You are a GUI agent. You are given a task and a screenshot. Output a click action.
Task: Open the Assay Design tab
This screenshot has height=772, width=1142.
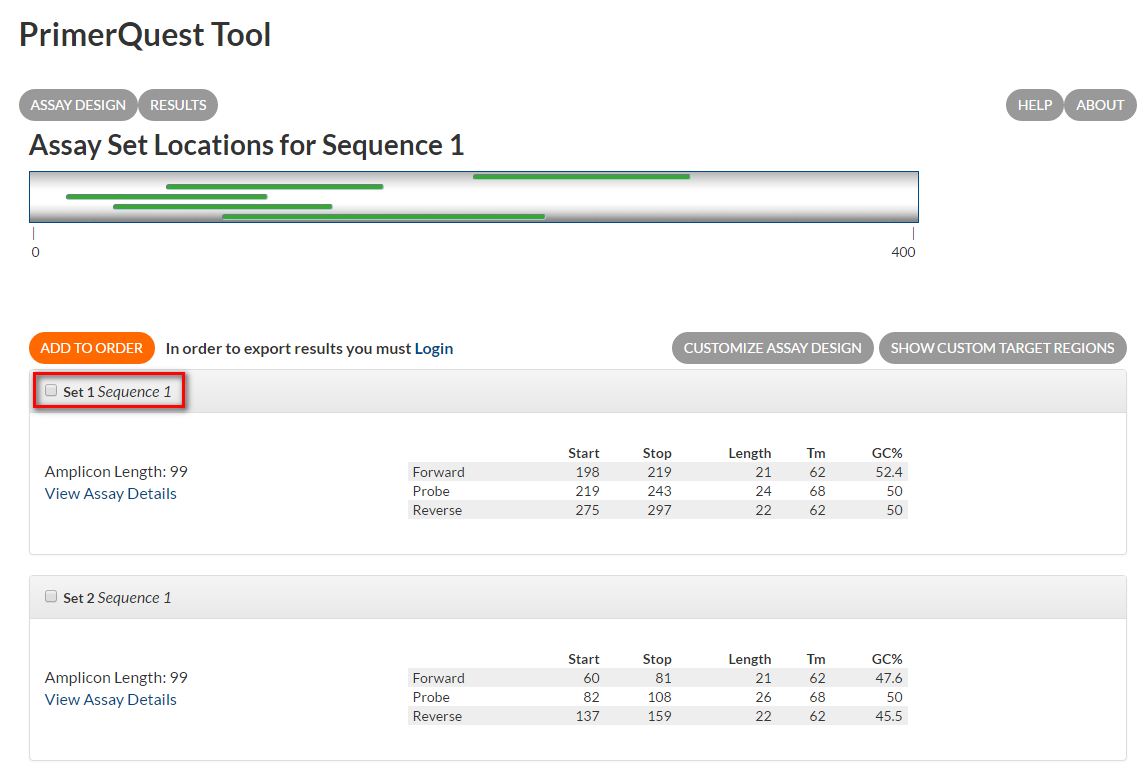78,105
